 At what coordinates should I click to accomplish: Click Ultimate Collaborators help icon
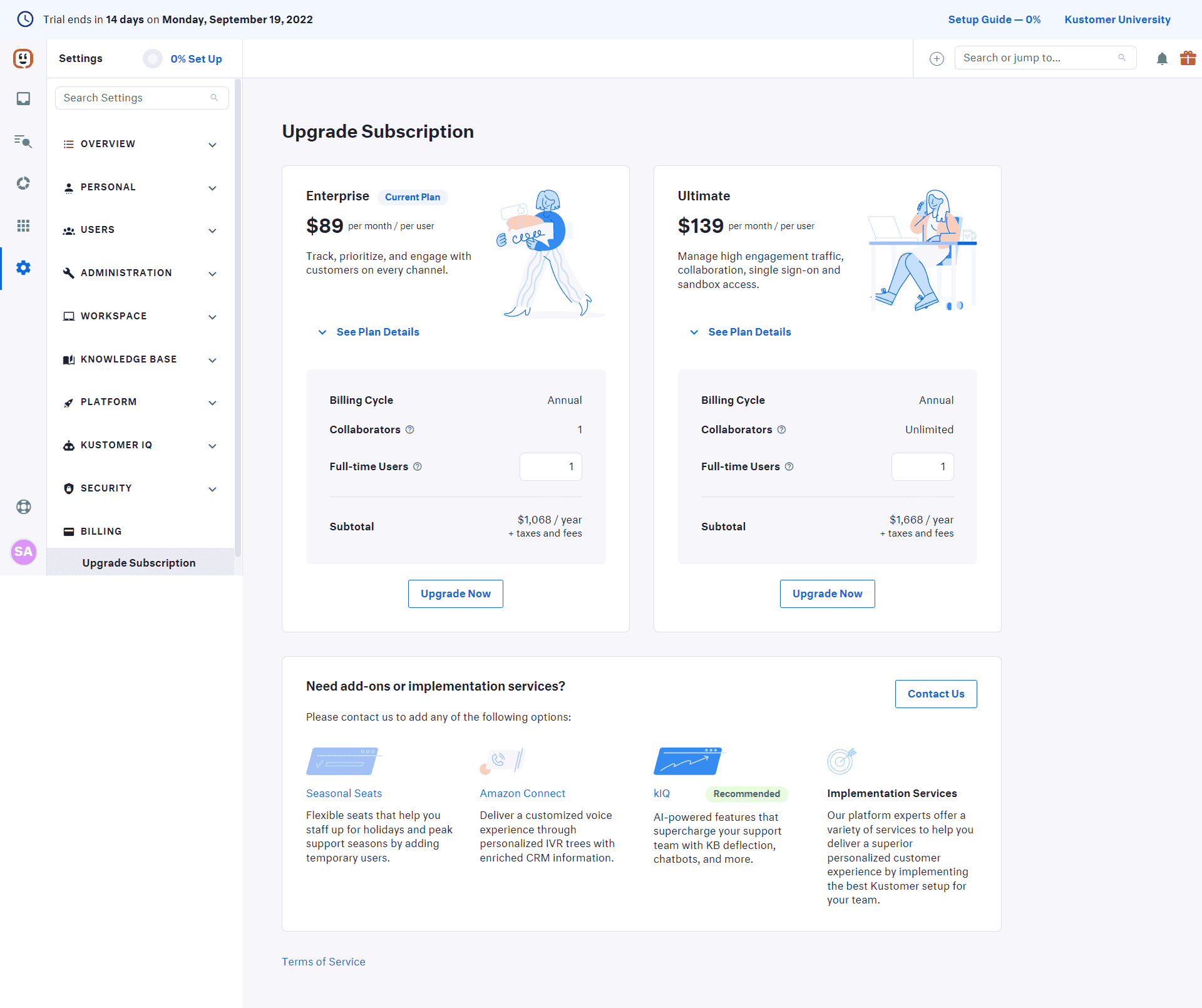782,429
